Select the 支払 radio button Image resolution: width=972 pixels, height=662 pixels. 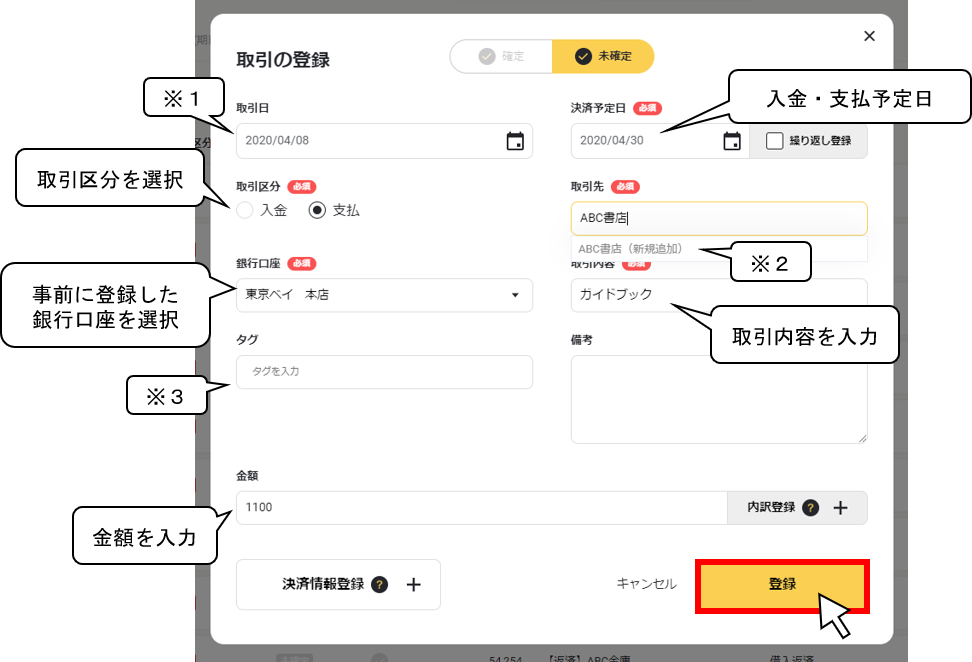pyautogui.click(x=317, y=211)
